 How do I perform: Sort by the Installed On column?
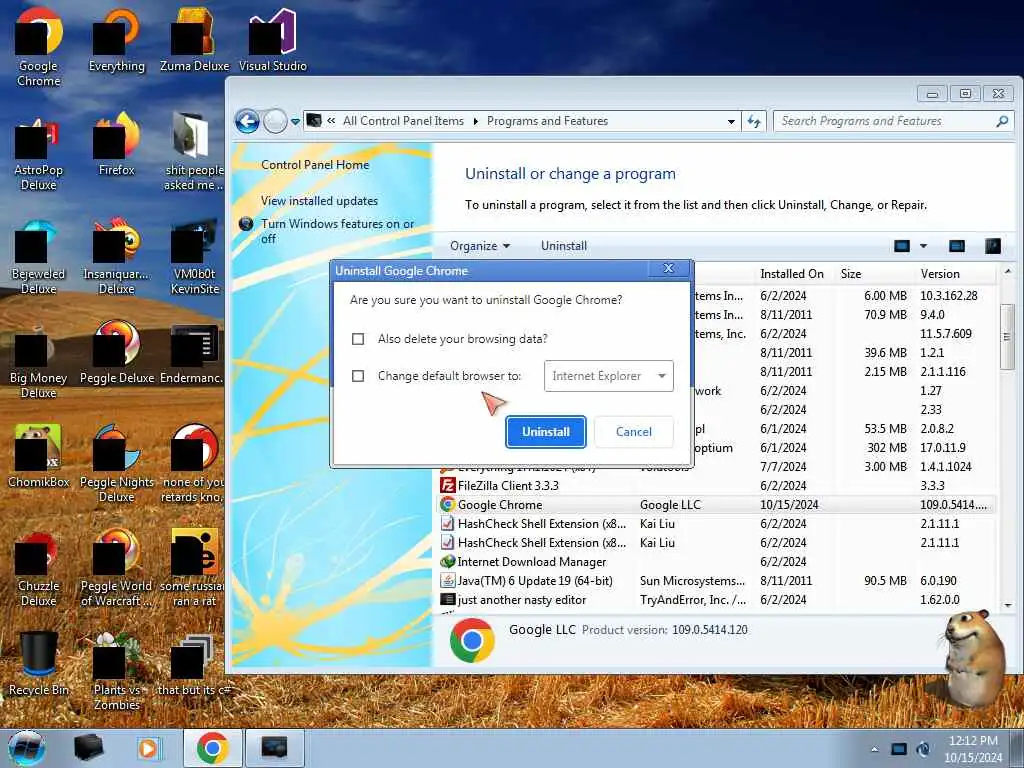tap(792, 274)
